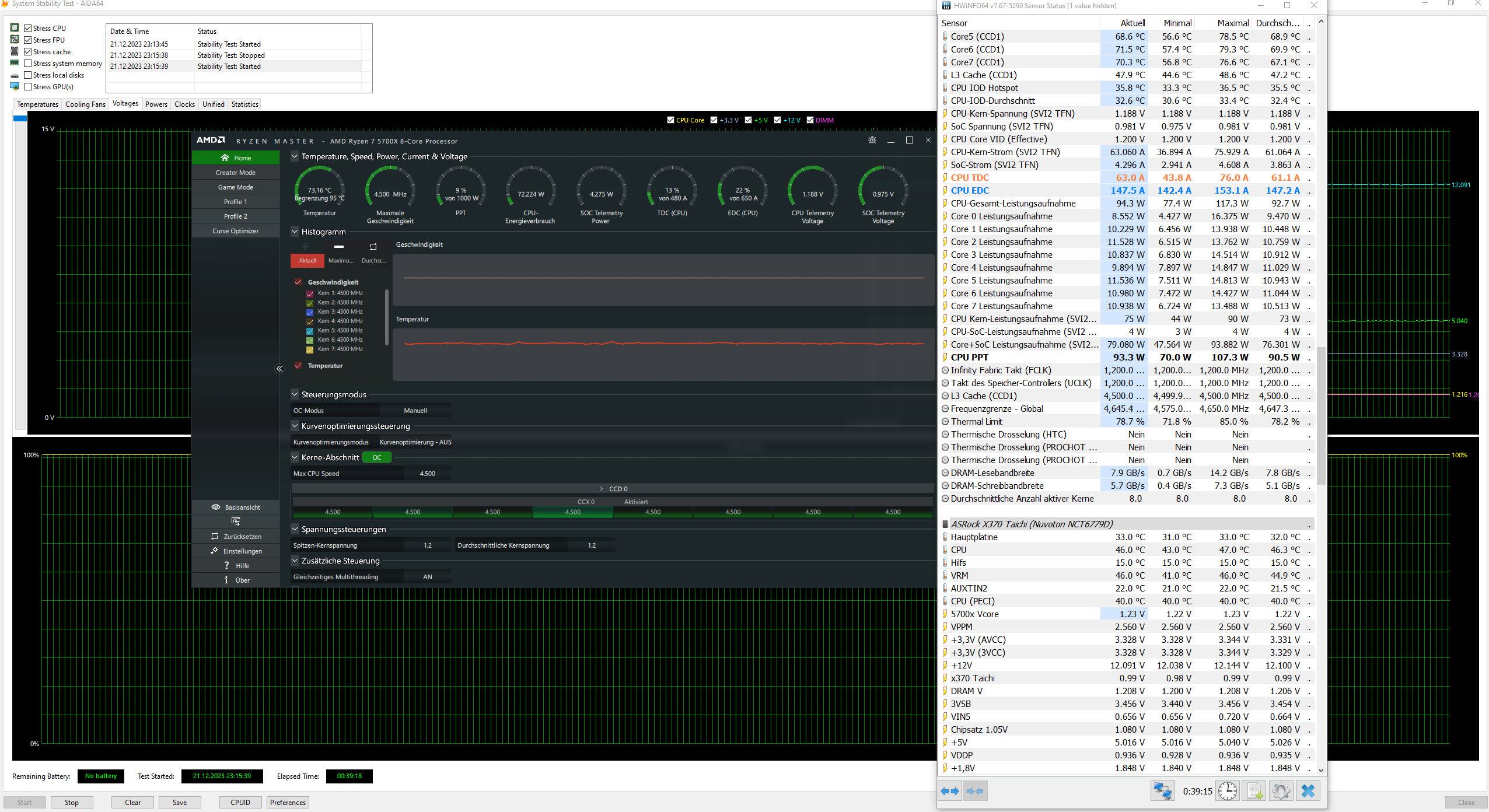Toggle Geschwindigkeit histogram checkbox

(x=298, y=282)
